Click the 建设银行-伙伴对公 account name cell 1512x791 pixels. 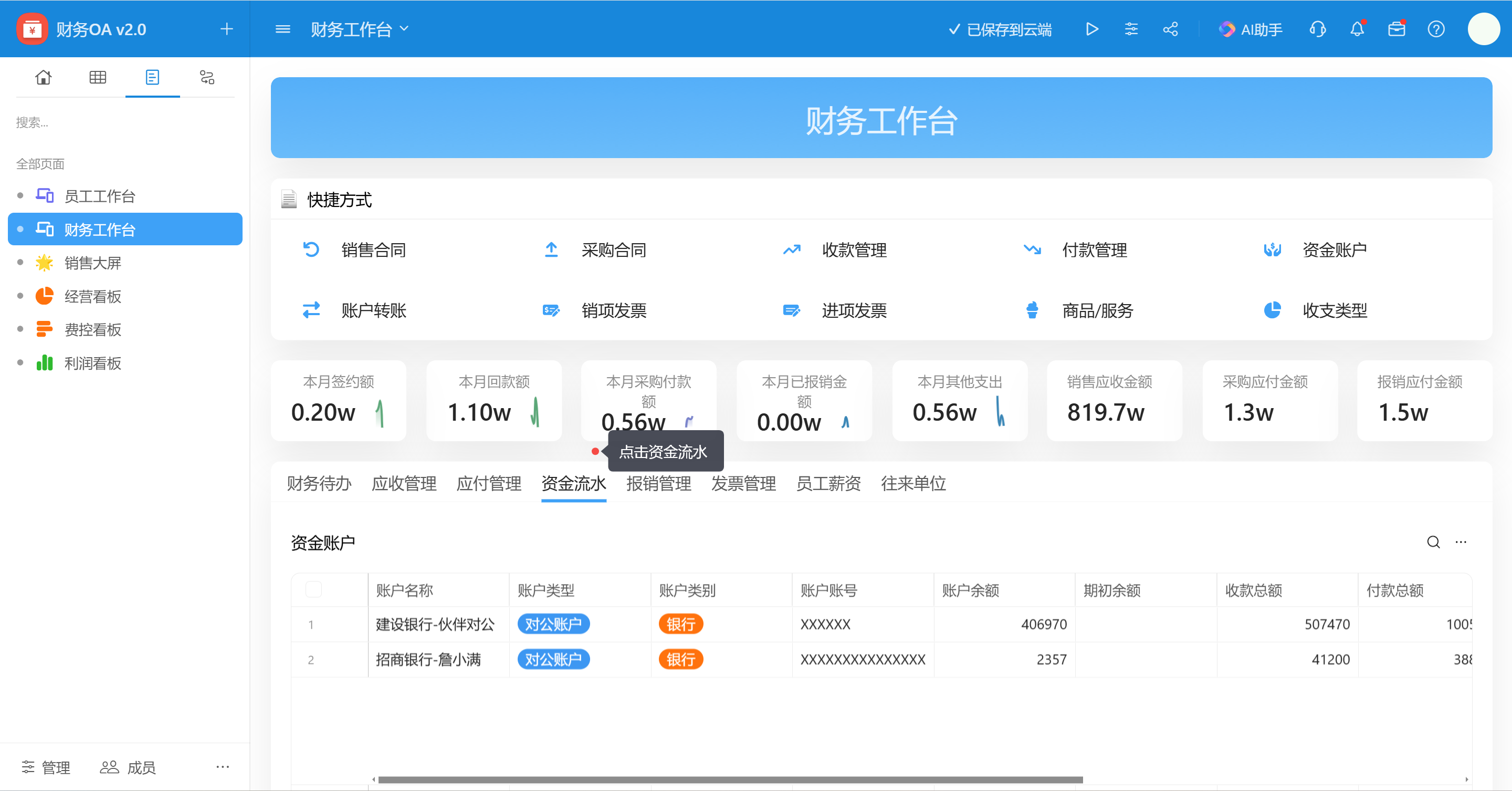[x=438, y=624]
